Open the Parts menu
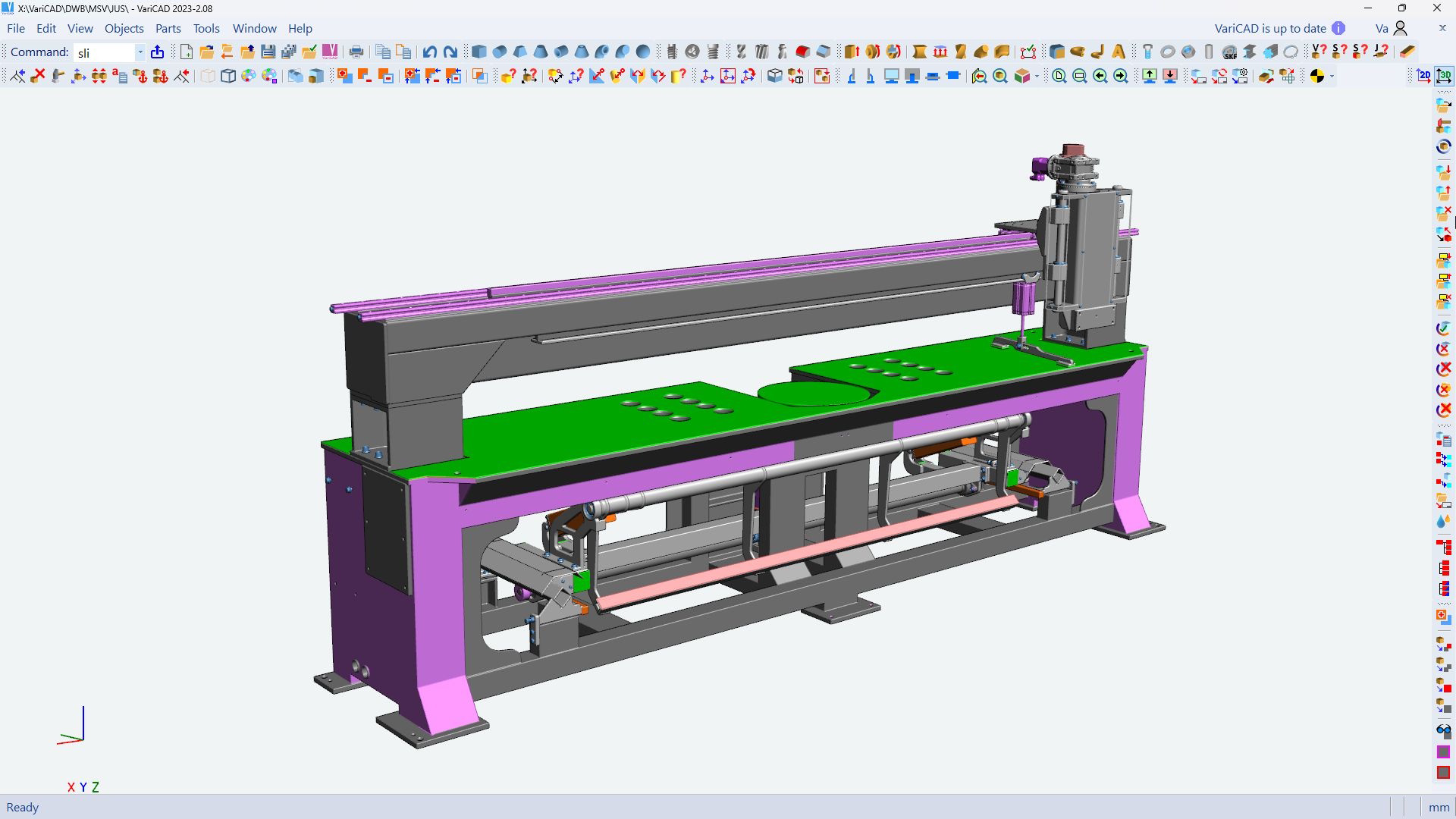 point(168,28)
